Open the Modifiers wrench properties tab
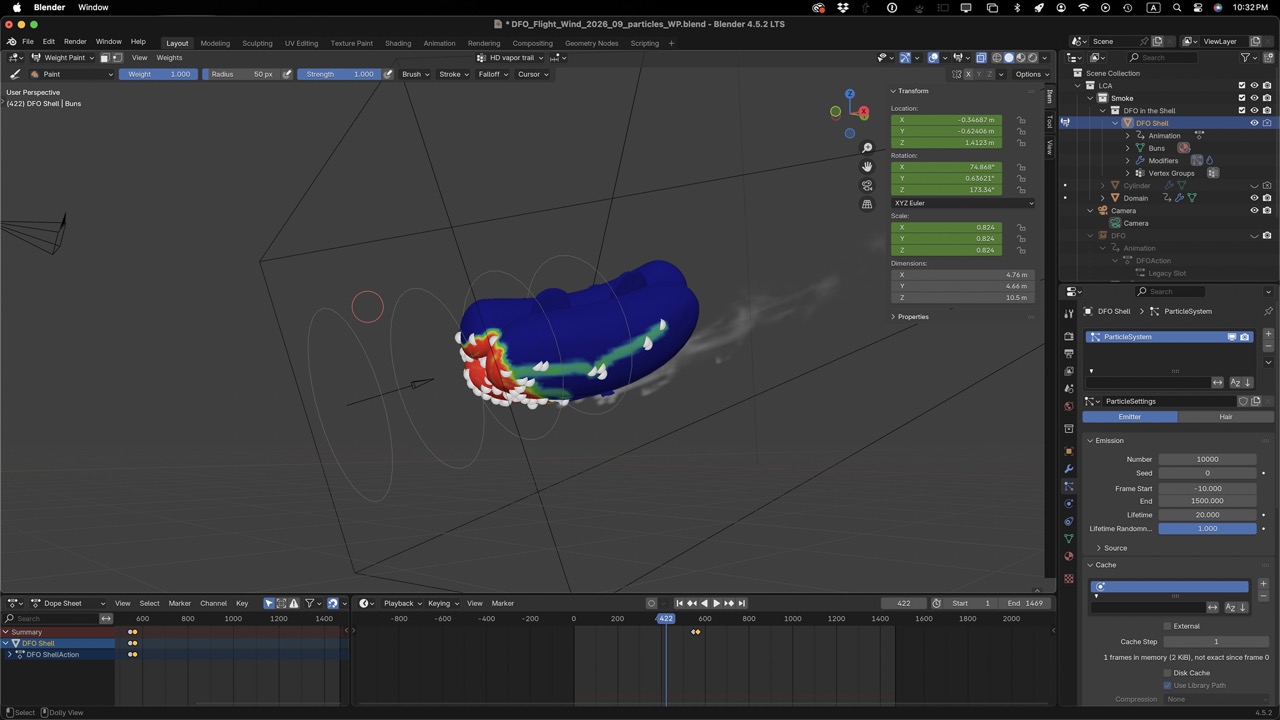 [x=1069, y=469]
